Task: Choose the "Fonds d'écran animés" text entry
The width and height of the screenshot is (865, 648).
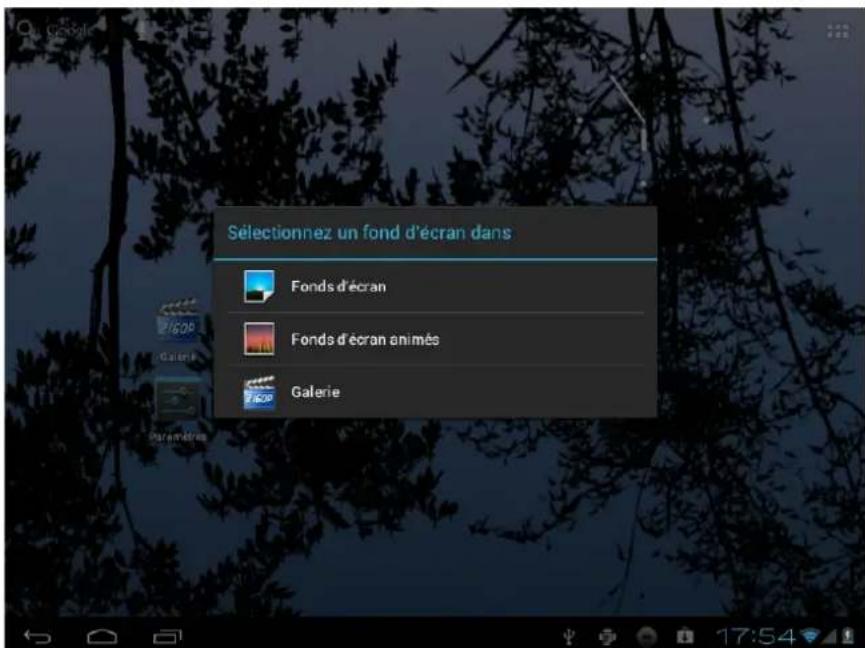Action: tap(365, 340)
